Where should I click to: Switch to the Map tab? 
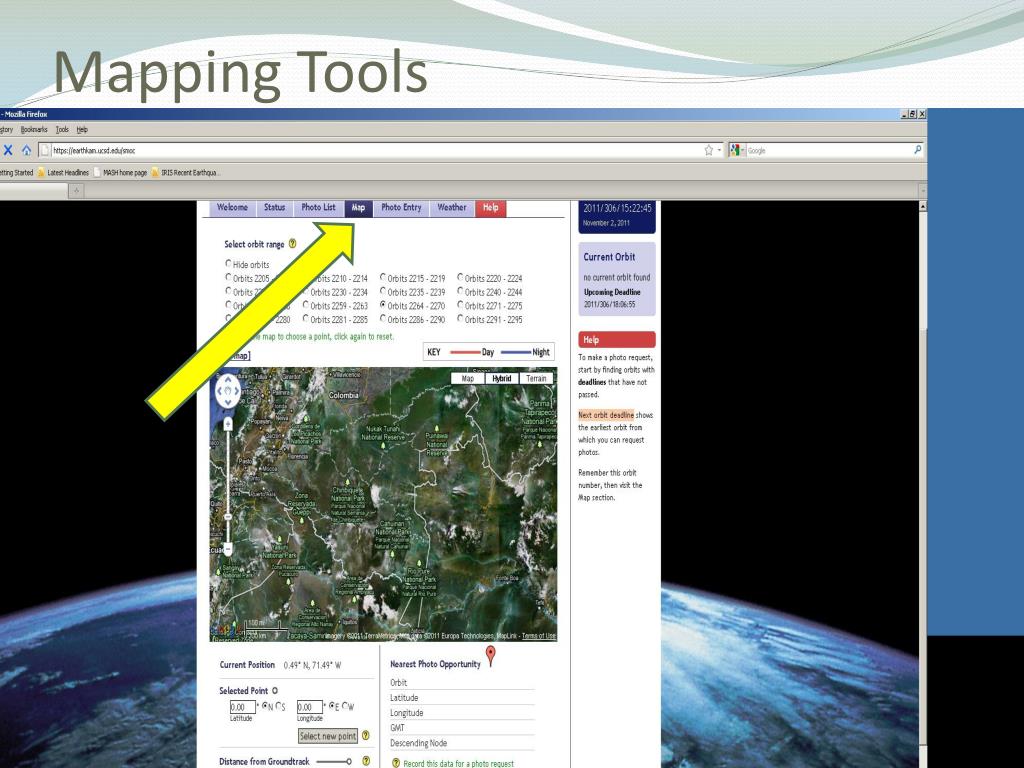tap(359, 208)
